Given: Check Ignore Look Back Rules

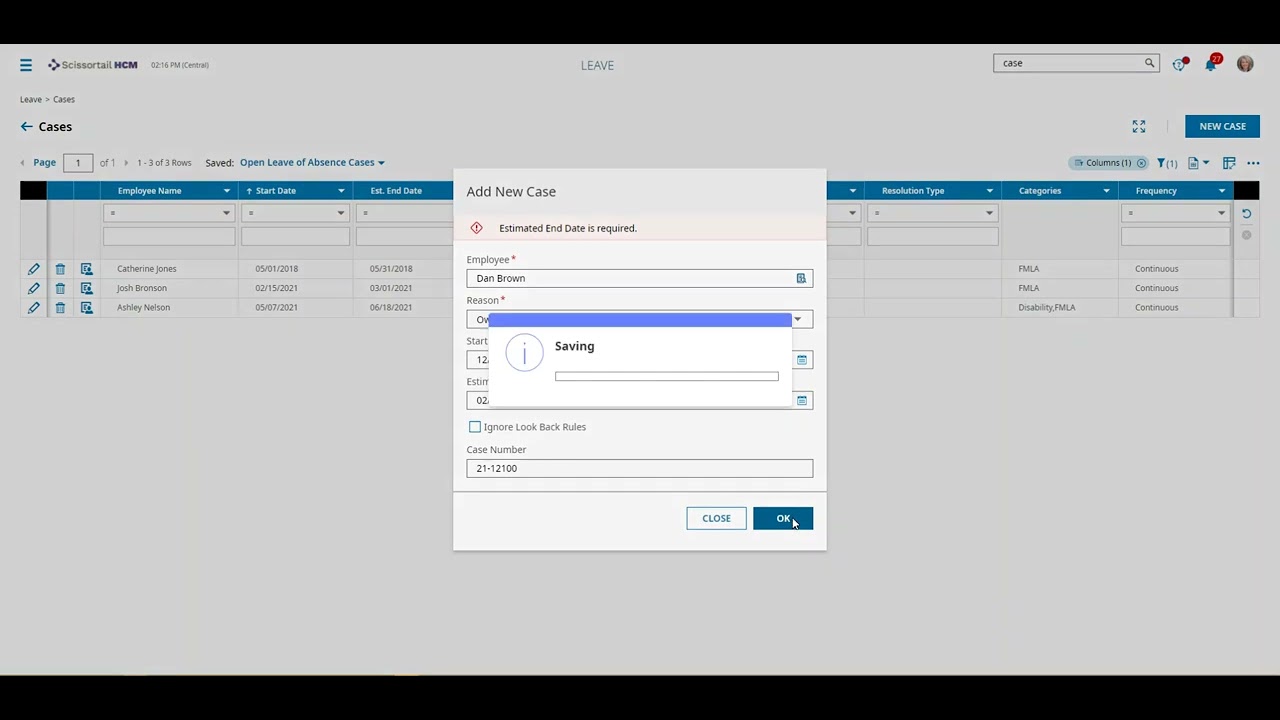Looking at the screenshot, I should pos(475,427).
